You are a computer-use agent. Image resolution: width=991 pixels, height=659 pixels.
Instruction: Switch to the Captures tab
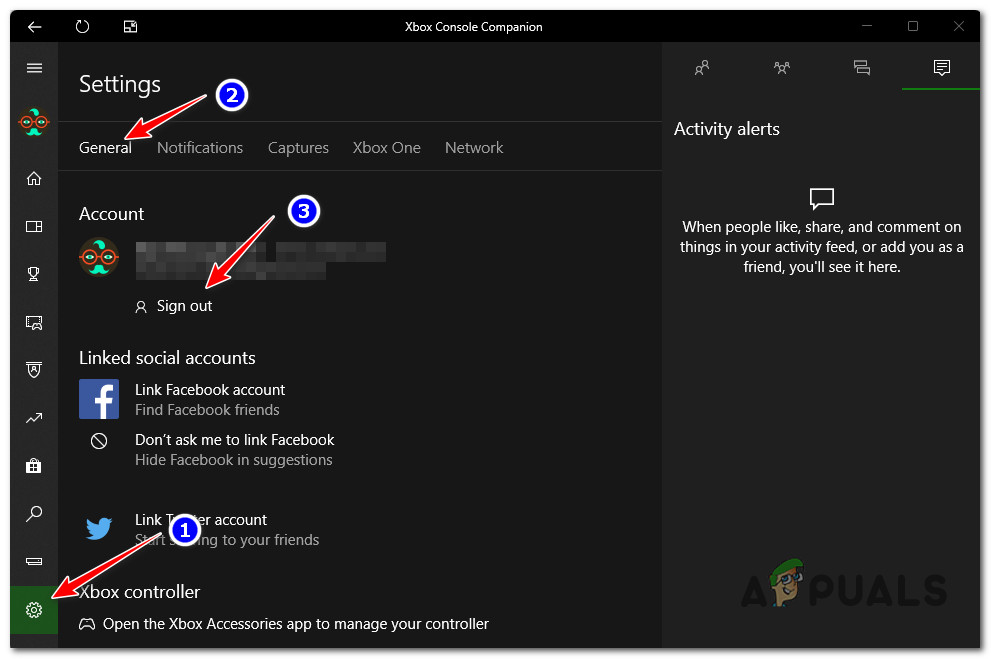[298, 148]
